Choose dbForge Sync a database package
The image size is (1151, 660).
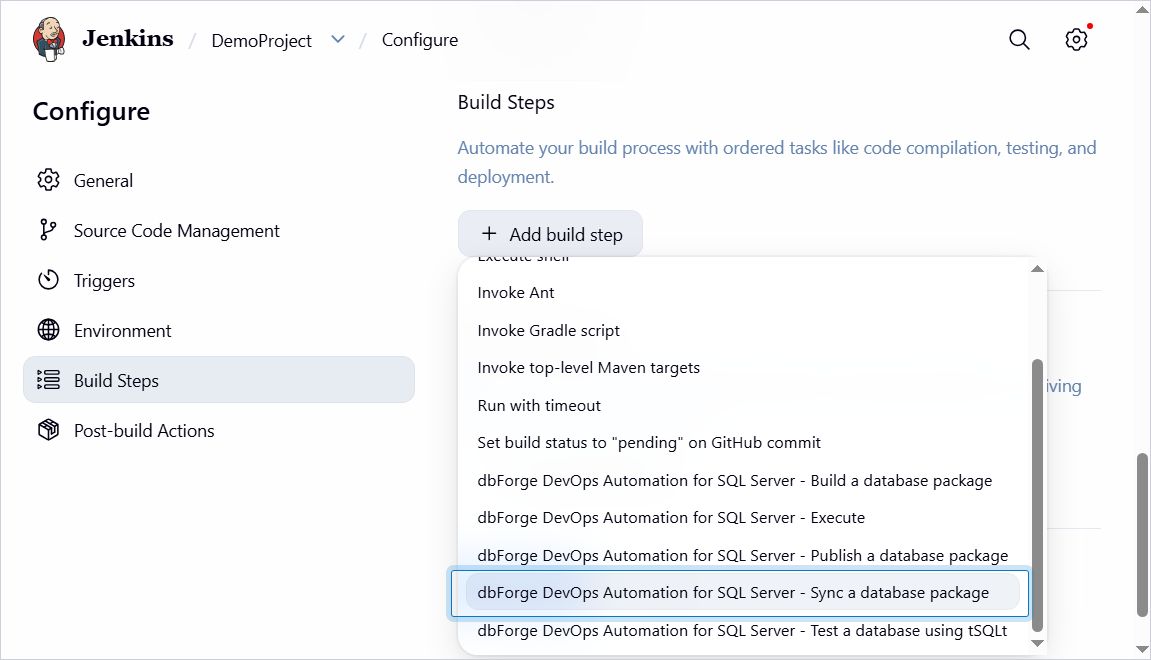pyautogui.click(x=743, y=592)
